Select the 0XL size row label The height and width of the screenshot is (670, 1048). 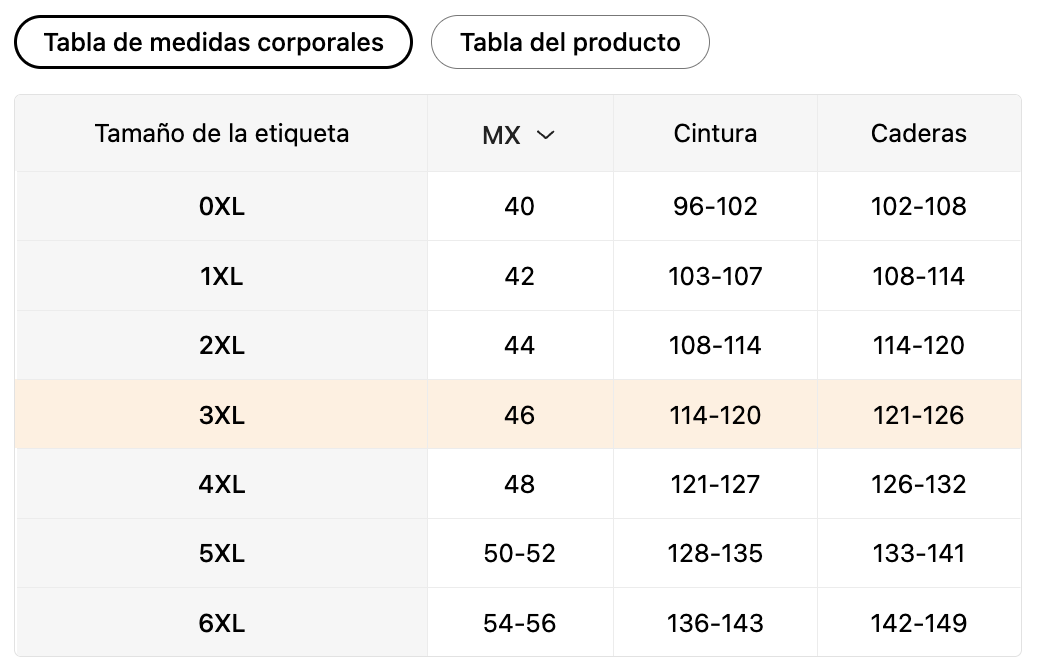pos(221,207)
